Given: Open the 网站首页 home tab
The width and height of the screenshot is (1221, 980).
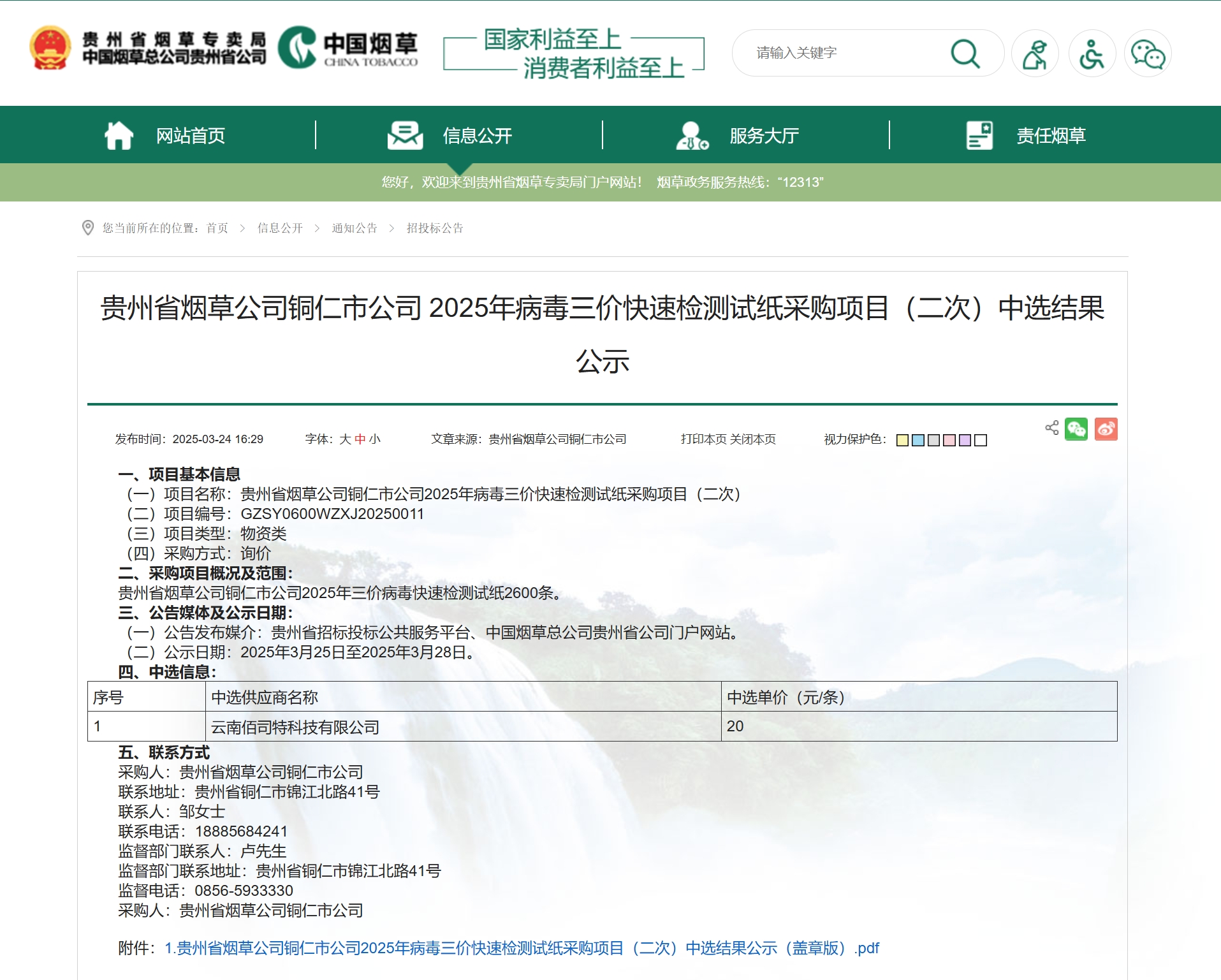Looking at the screenshot, I should pyautogui.click(x=191, y=135).
